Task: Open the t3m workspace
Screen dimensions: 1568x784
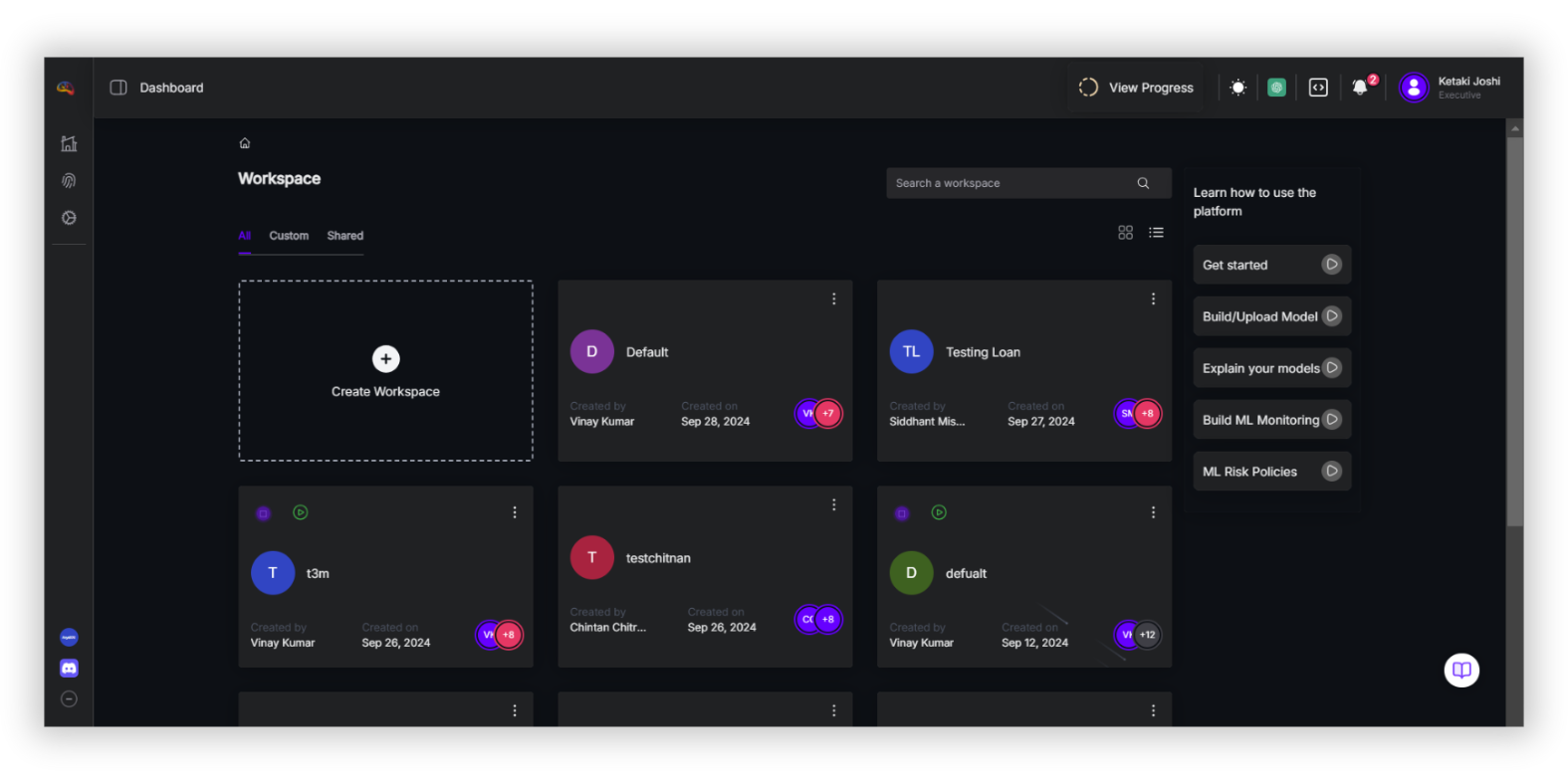Action: [x=385, y=576]
